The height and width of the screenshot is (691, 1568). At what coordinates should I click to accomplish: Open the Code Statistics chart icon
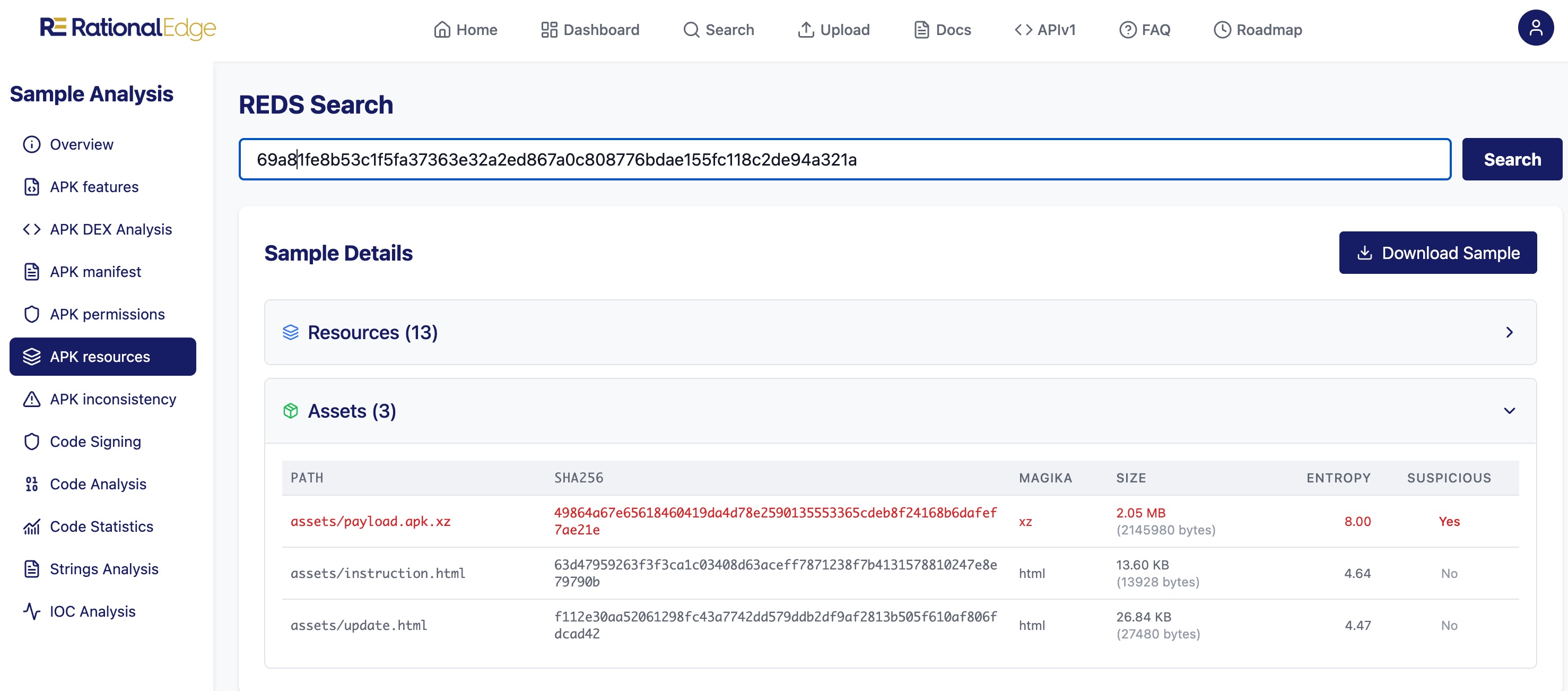pyautogui.click(x=30, y=526)
